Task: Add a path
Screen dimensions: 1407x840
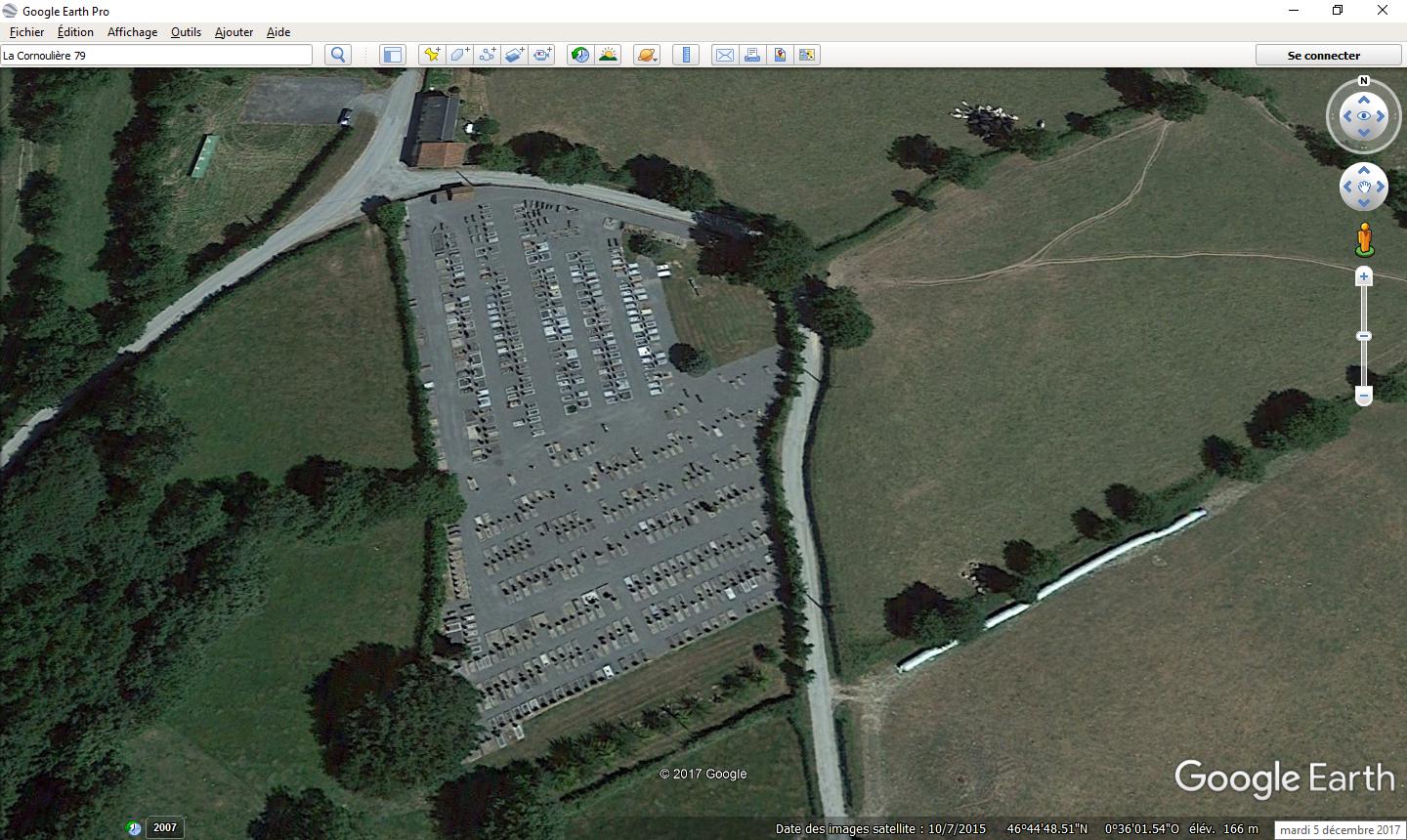Action: (x=487, y=55)
